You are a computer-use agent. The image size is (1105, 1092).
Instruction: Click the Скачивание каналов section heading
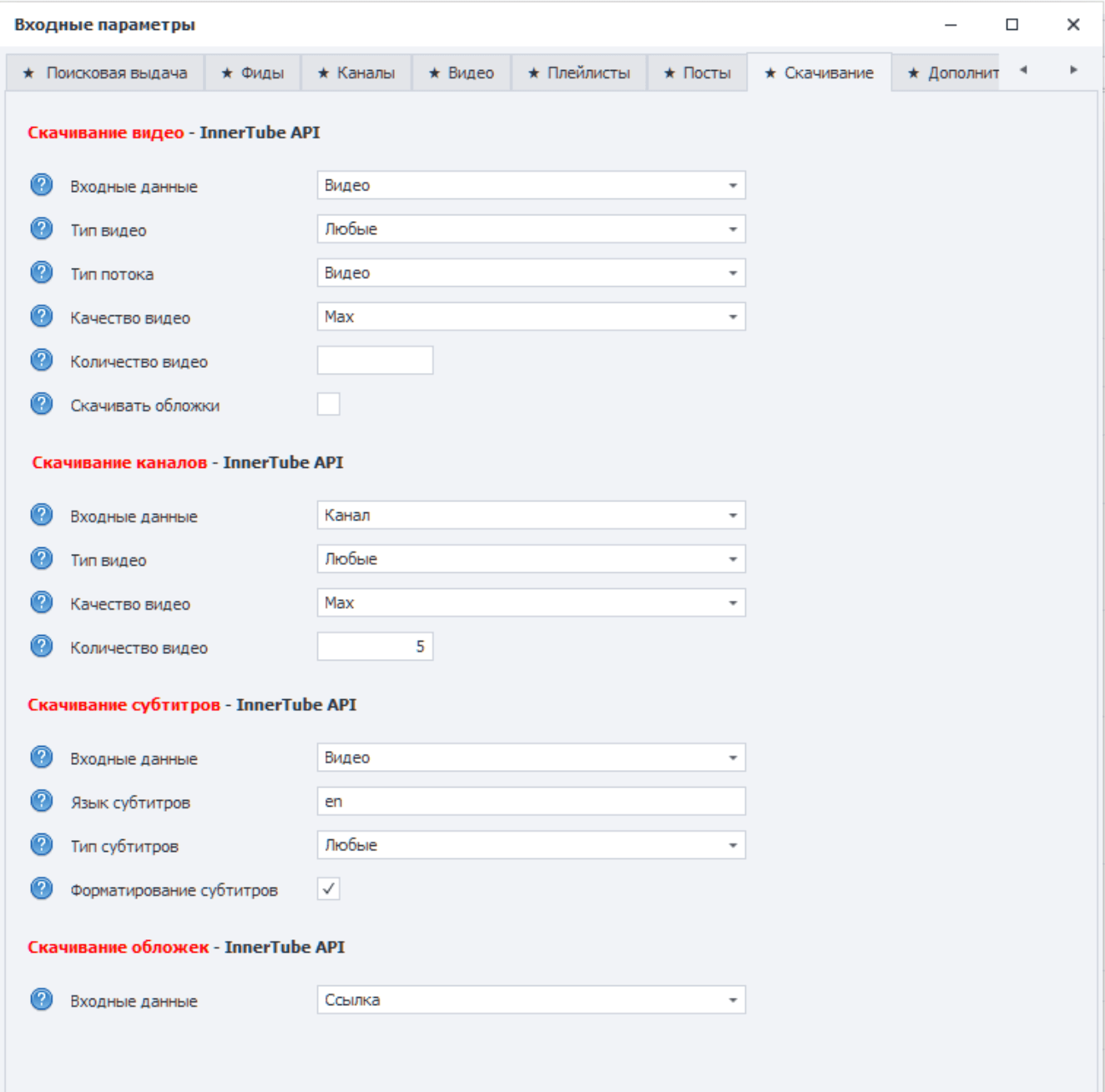188,462
